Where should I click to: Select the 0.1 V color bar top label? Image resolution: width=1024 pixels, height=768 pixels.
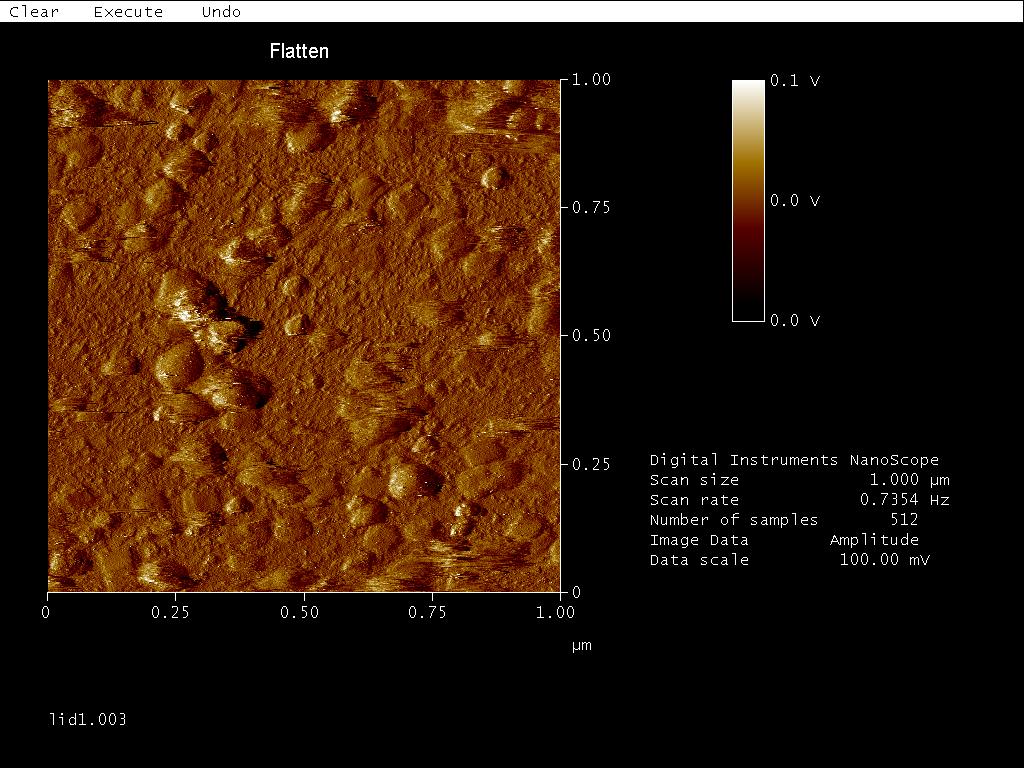click(x=795, y=81)
